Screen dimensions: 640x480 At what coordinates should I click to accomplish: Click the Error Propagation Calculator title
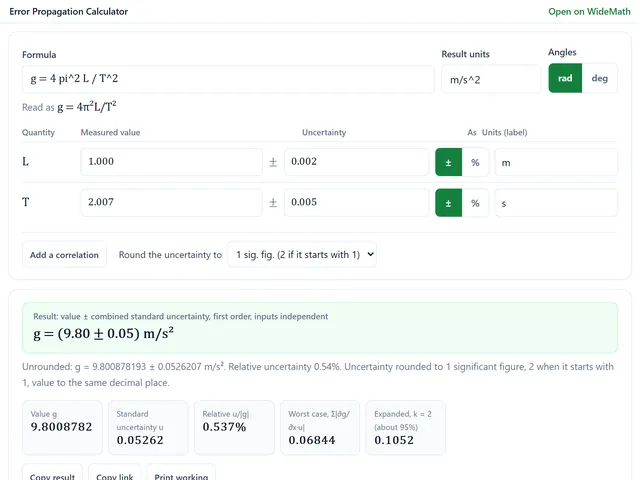[x=69, y=11]
